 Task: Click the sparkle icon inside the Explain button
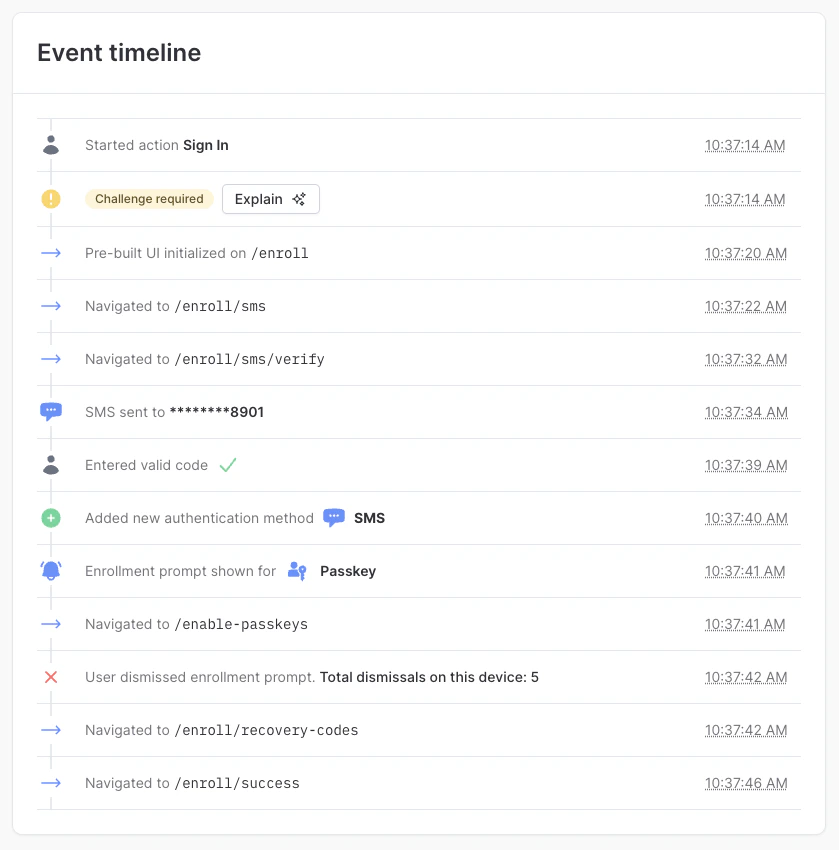[300, 199]
